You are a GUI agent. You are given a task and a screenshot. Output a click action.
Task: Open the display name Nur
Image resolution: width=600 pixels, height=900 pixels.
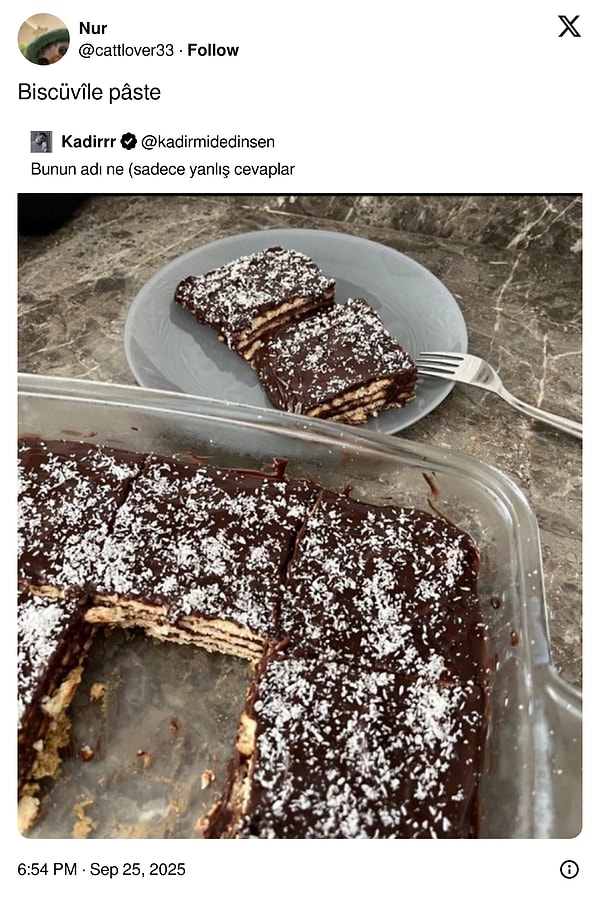pyautogui.click(x=93, y=28)
